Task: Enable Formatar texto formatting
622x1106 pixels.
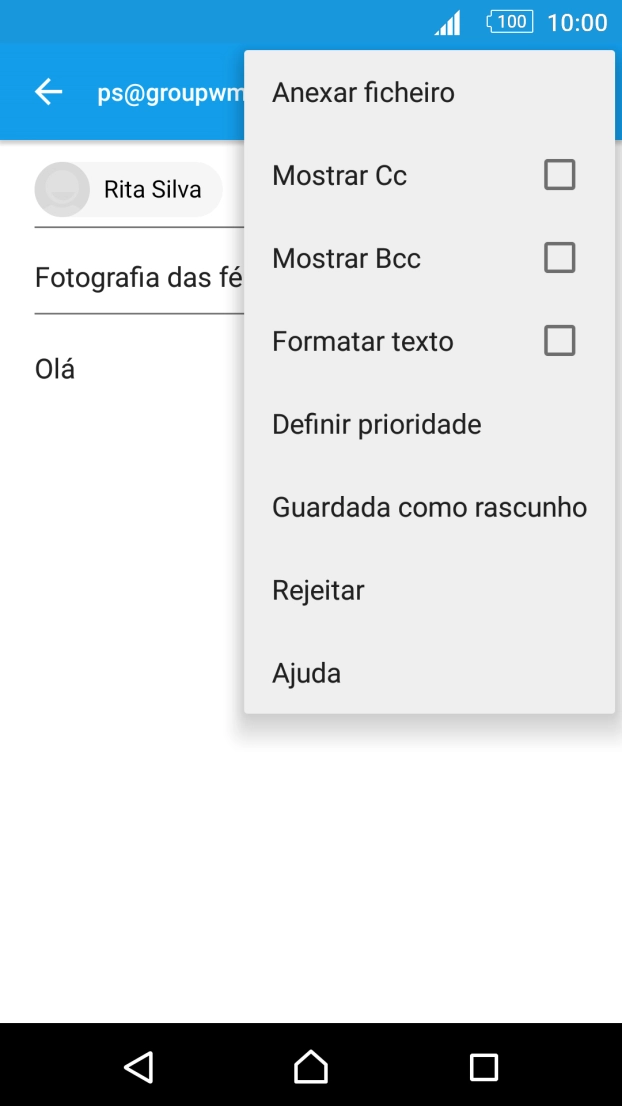Action: [559, 340]
